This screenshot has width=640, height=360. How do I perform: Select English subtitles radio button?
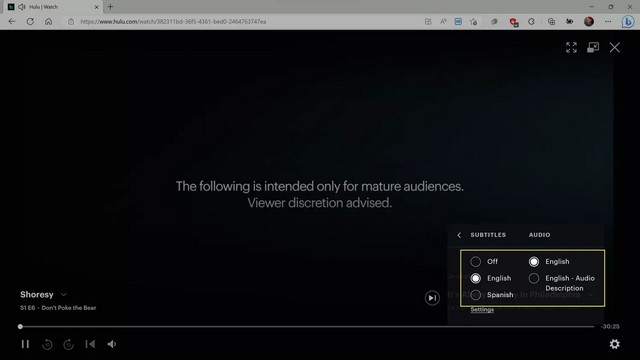[476, 278]
